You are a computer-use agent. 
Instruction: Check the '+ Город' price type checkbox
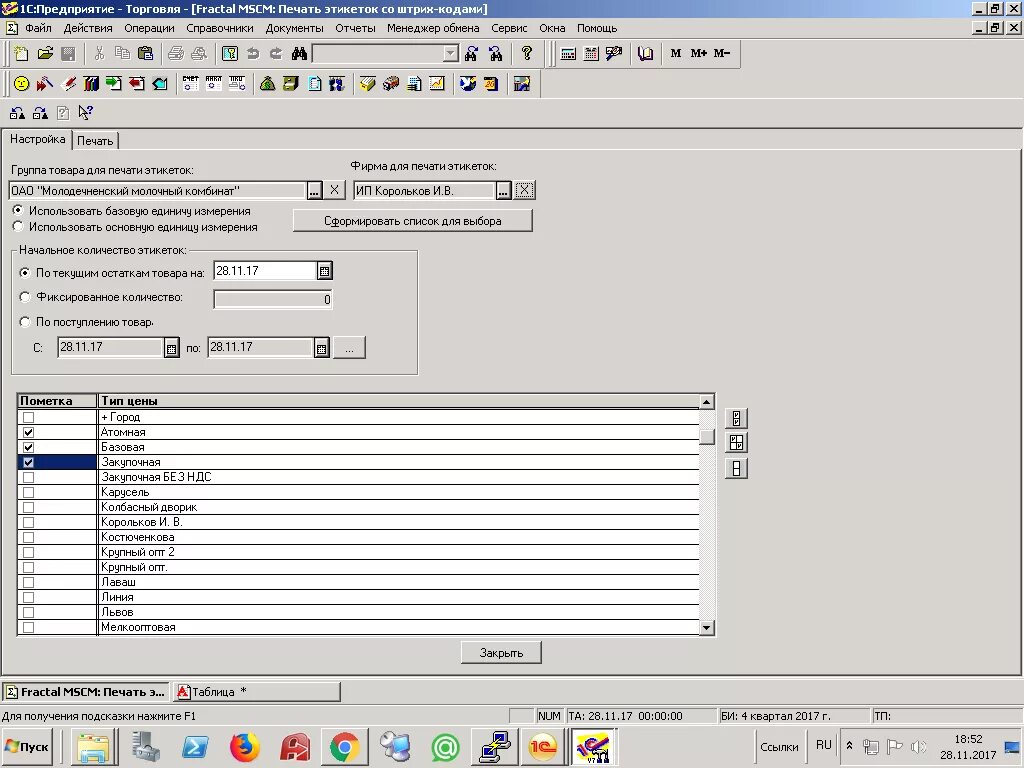point(28,417)
